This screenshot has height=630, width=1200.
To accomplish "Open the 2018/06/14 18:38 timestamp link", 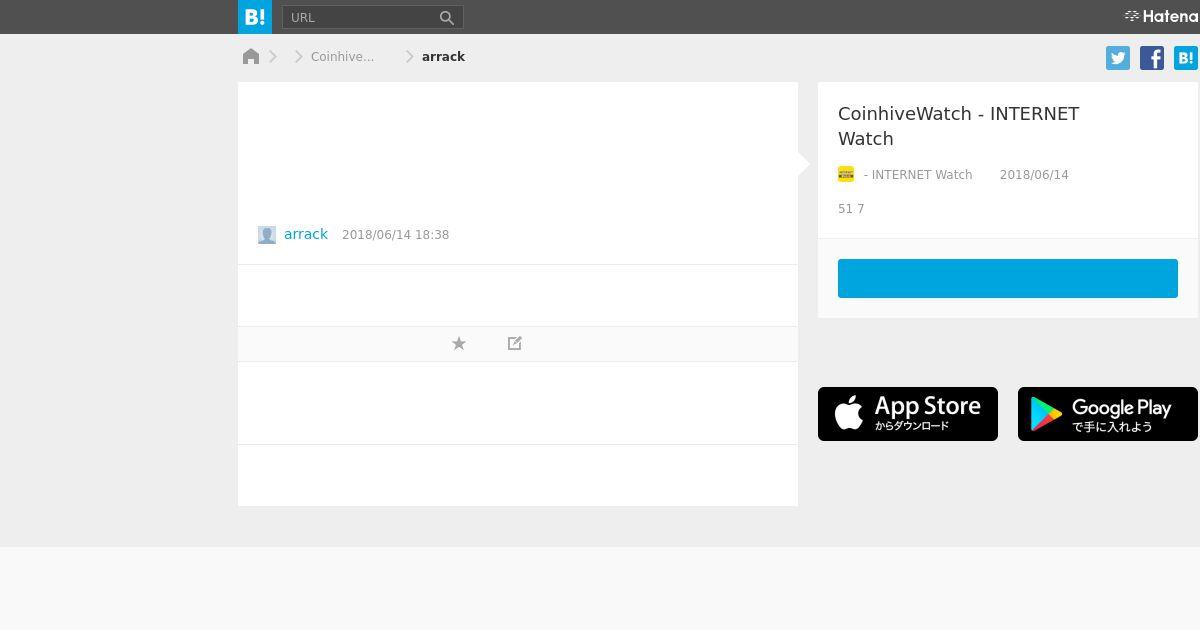I will [395, 235].
